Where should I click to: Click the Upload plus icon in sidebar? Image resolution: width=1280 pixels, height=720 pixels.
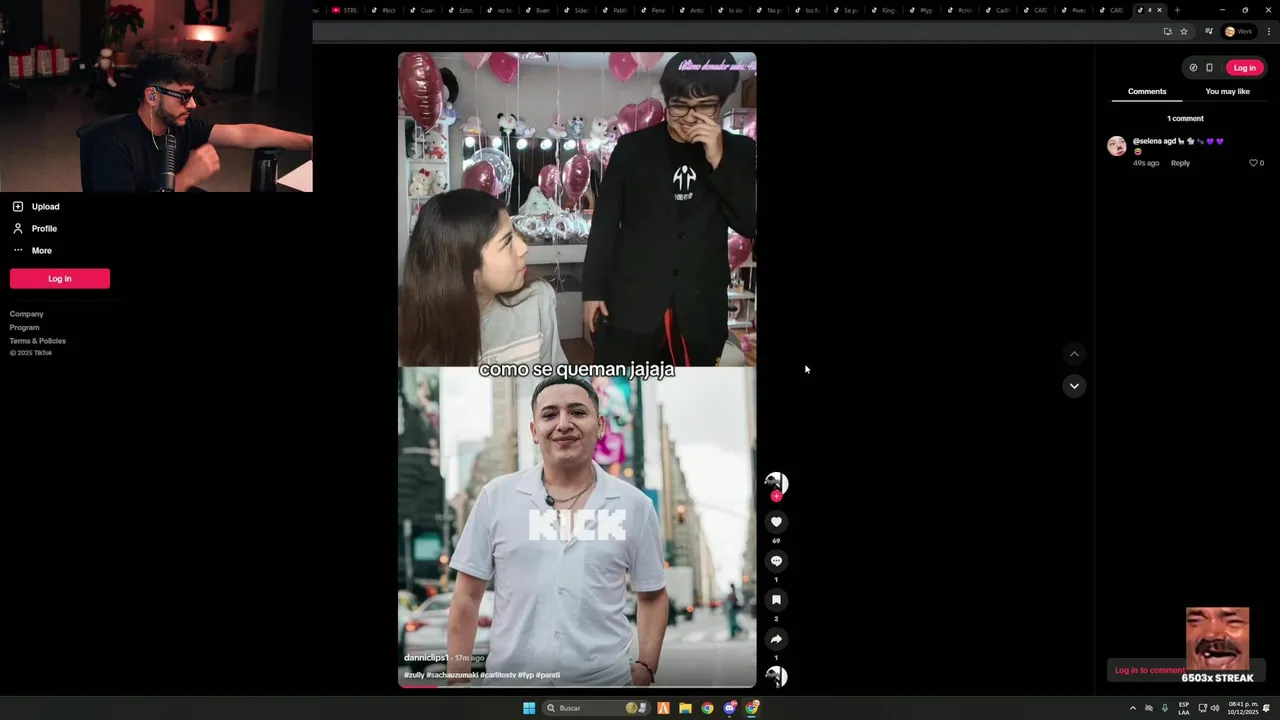pyautogui.click(x=18, y=207)
